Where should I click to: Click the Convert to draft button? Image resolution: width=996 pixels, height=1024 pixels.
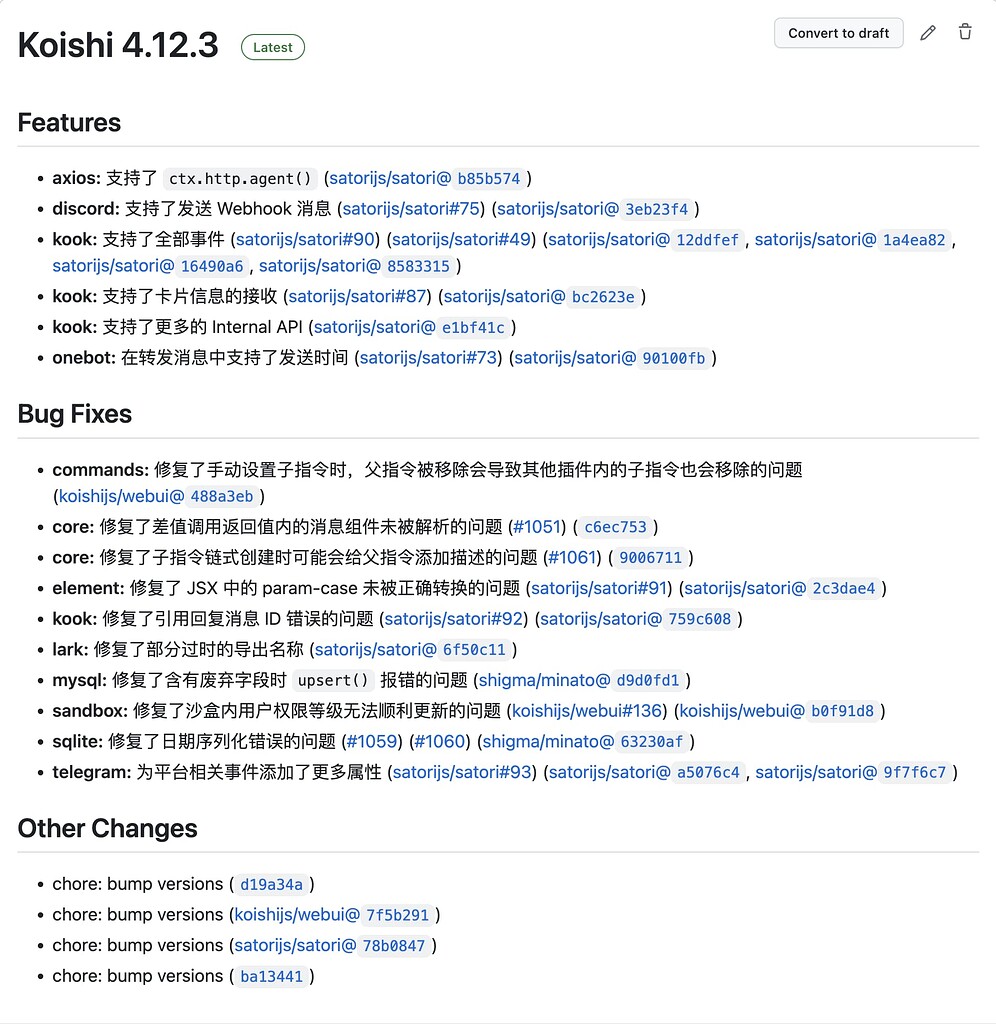point(838,32)
